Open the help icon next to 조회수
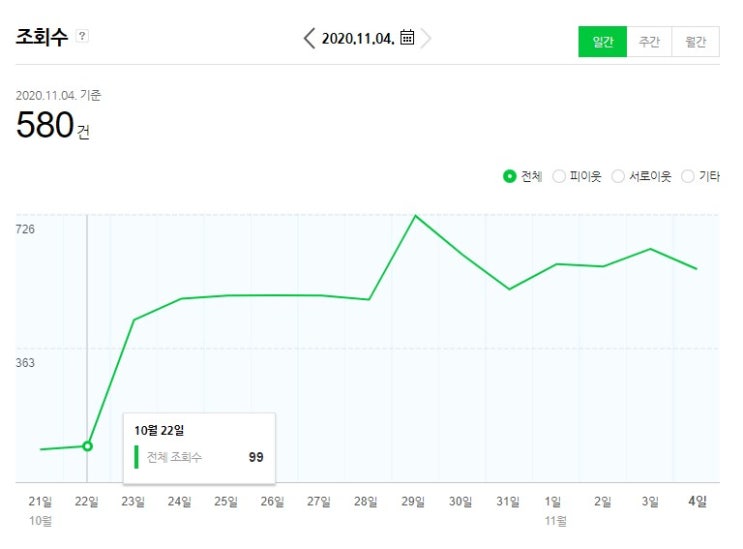 point(82,36)
